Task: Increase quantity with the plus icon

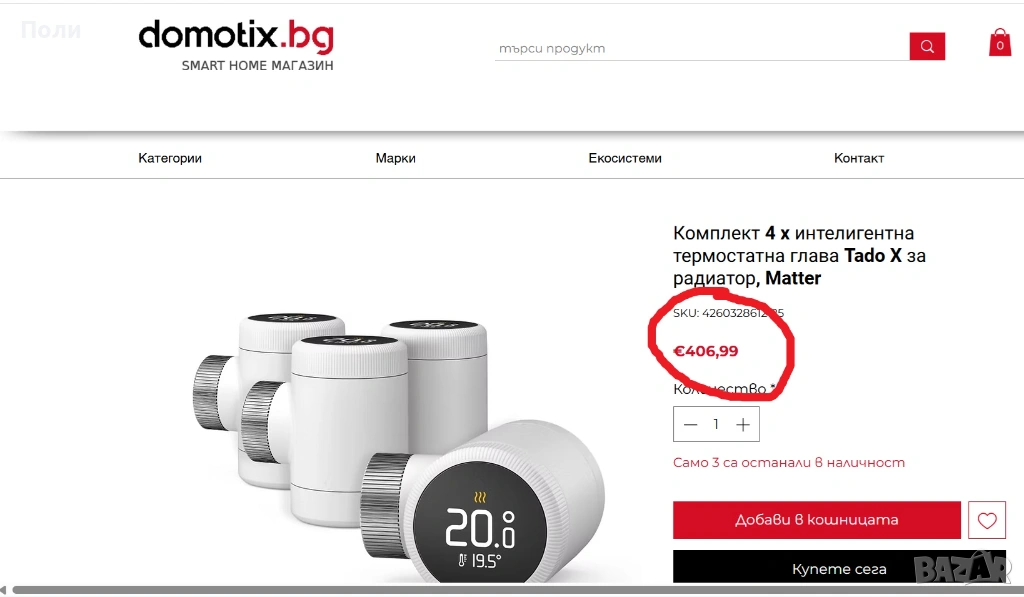Action: [x=743, y=425]
